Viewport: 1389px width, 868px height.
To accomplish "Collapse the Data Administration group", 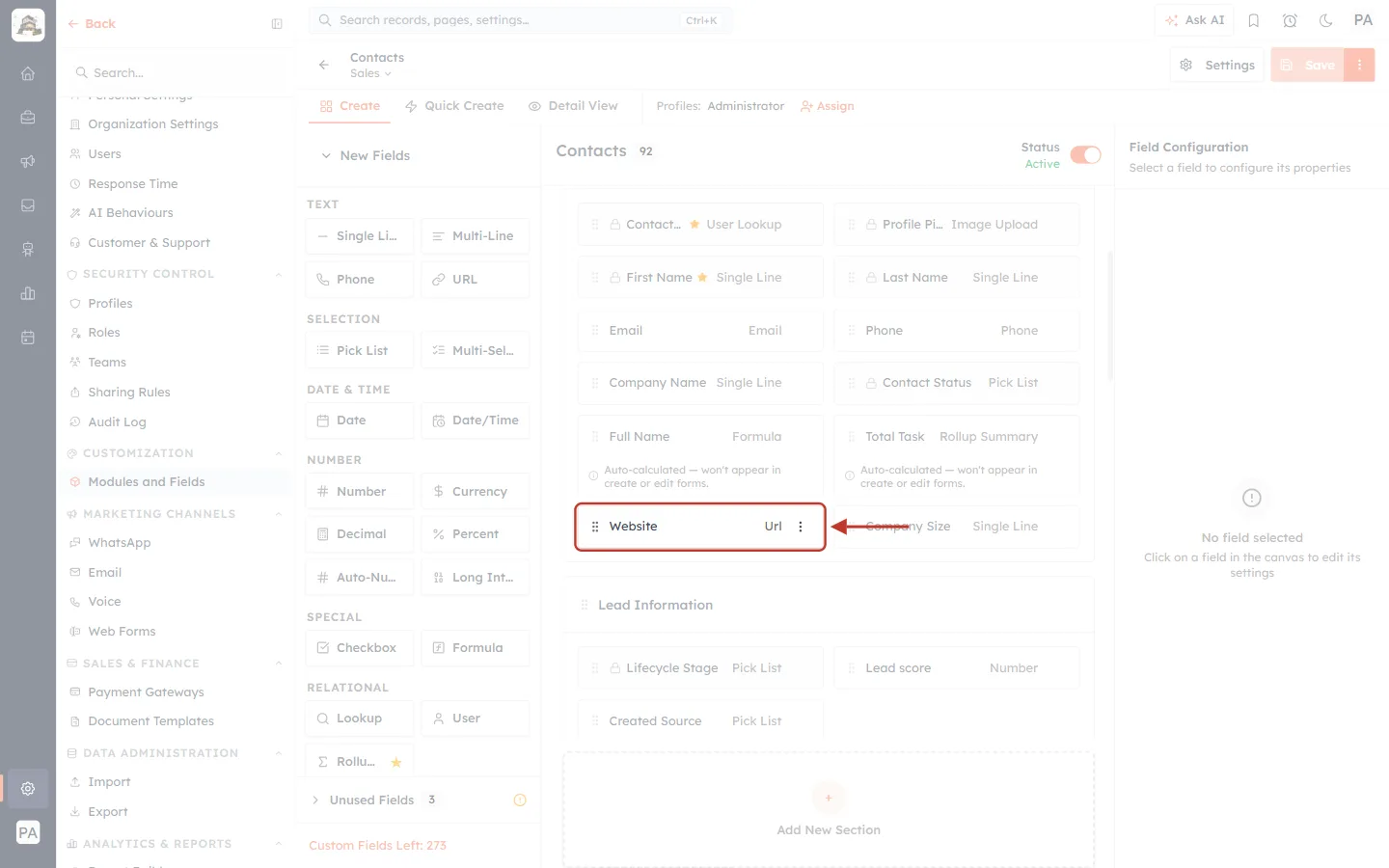I will 279,753.
